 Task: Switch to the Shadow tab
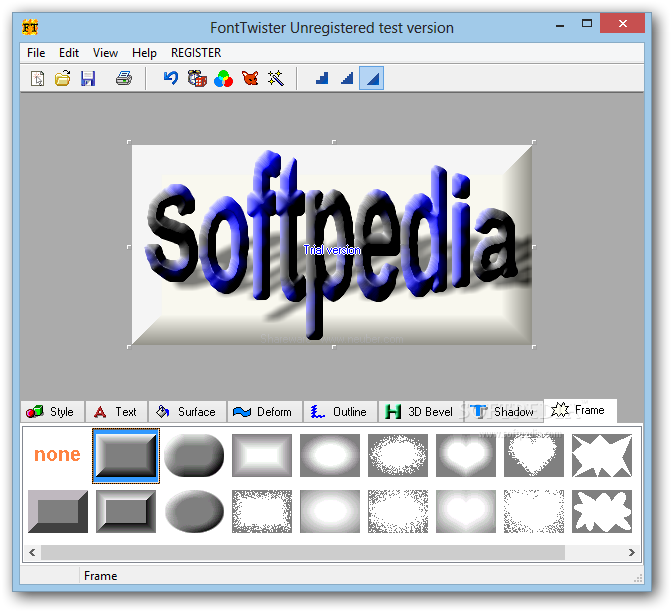click(x=504, y=412)
